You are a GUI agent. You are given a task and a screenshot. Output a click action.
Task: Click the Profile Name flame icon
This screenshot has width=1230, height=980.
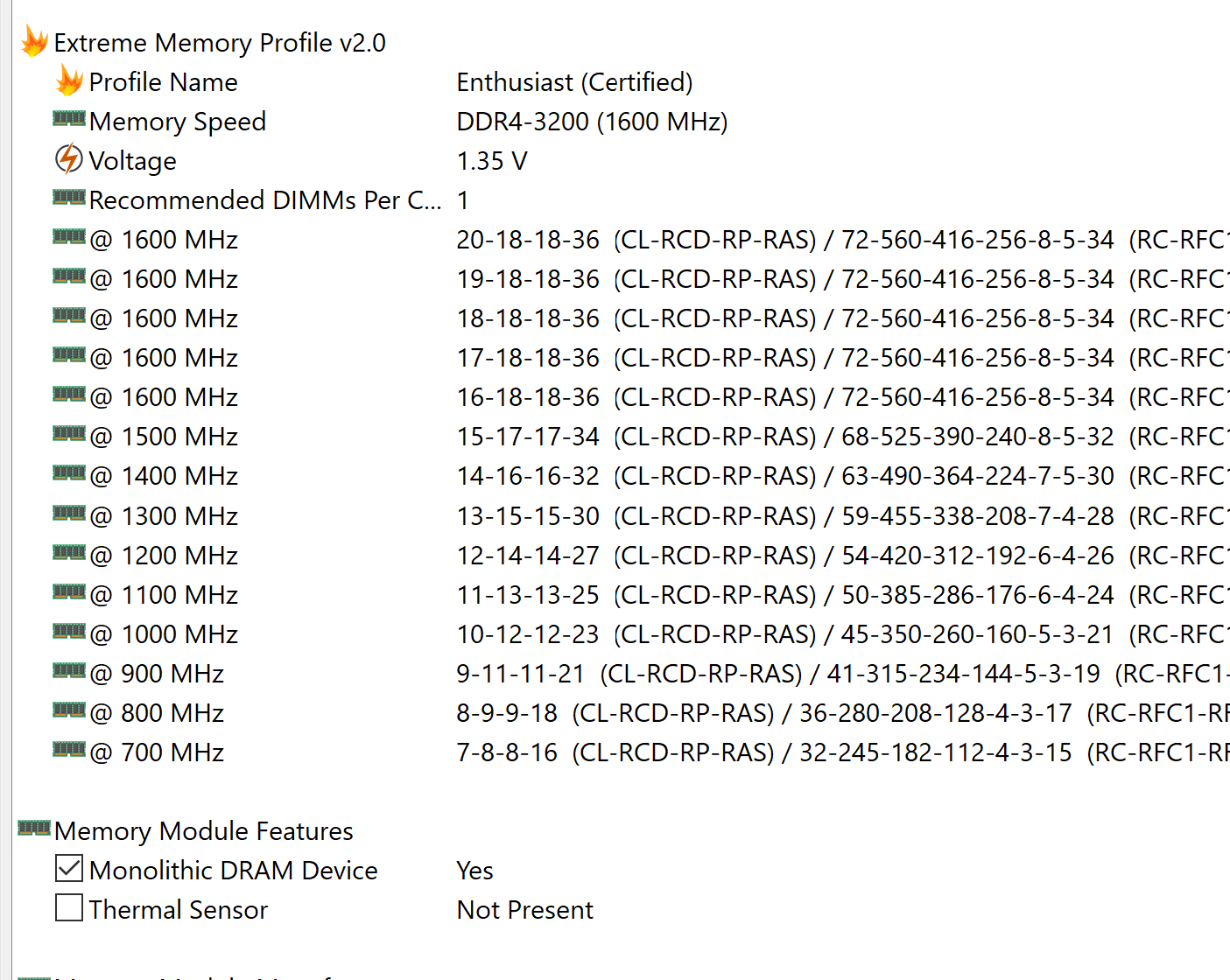click(69, 80)
